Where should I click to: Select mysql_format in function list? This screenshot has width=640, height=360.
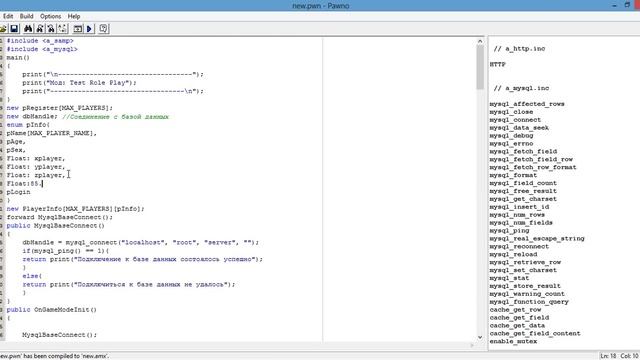pos(513,175)
